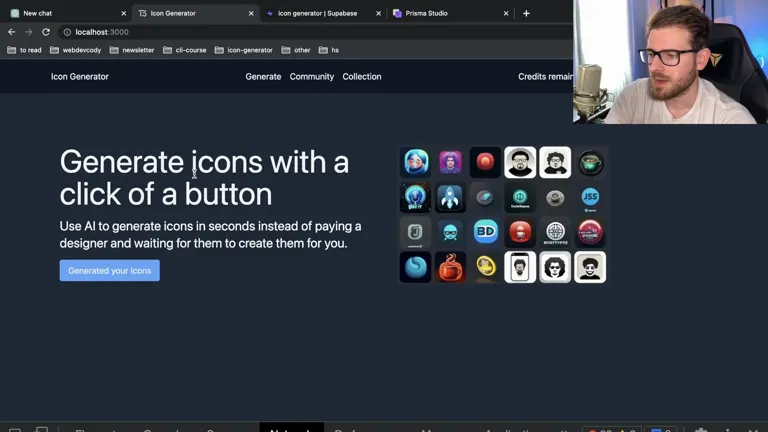Select the gray knob button icon
This screenshot has width=768, height=432.
tap(555, 197)
